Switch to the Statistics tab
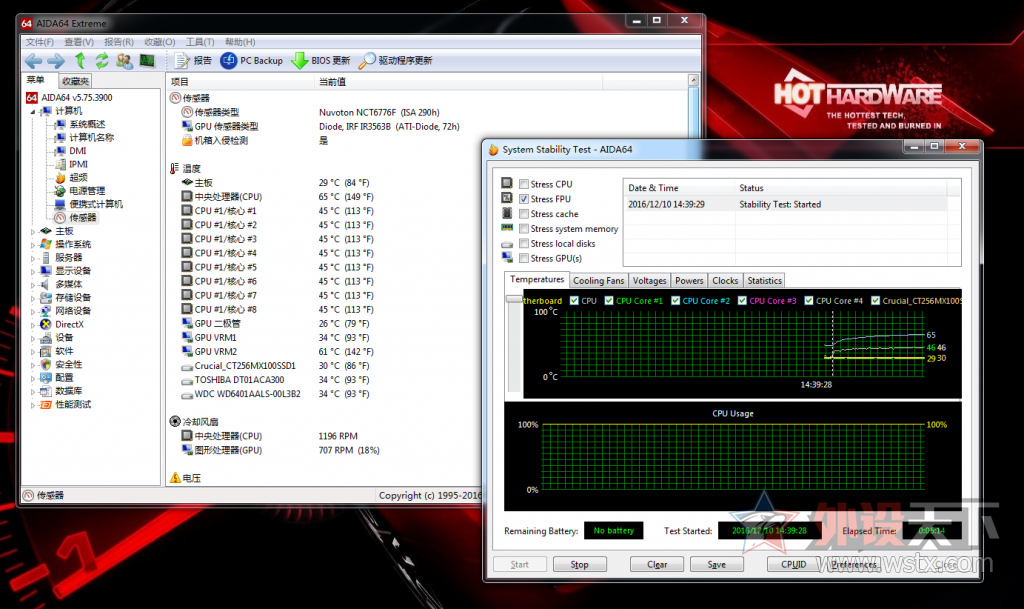This screenshot has height=609, width=1024. coord(764,281)
